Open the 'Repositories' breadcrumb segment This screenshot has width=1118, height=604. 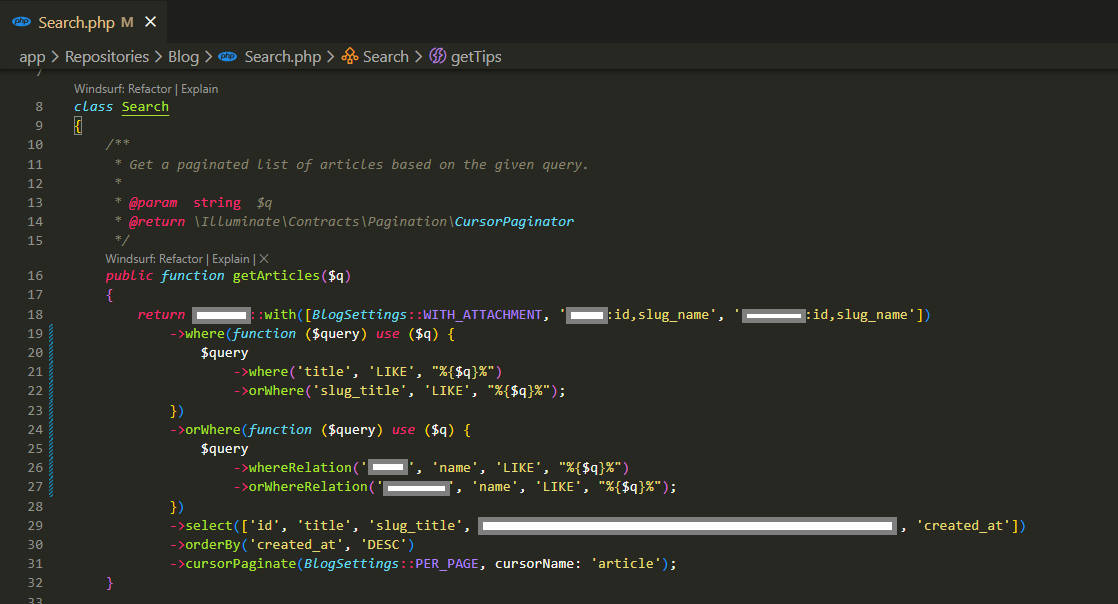coord(107,57)
